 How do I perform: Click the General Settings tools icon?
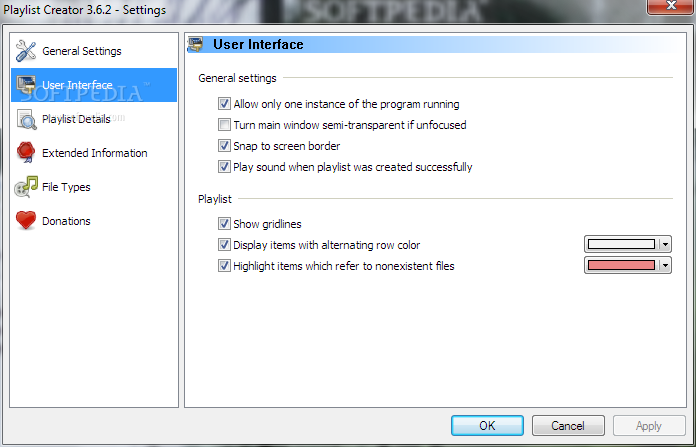(26, 51)
